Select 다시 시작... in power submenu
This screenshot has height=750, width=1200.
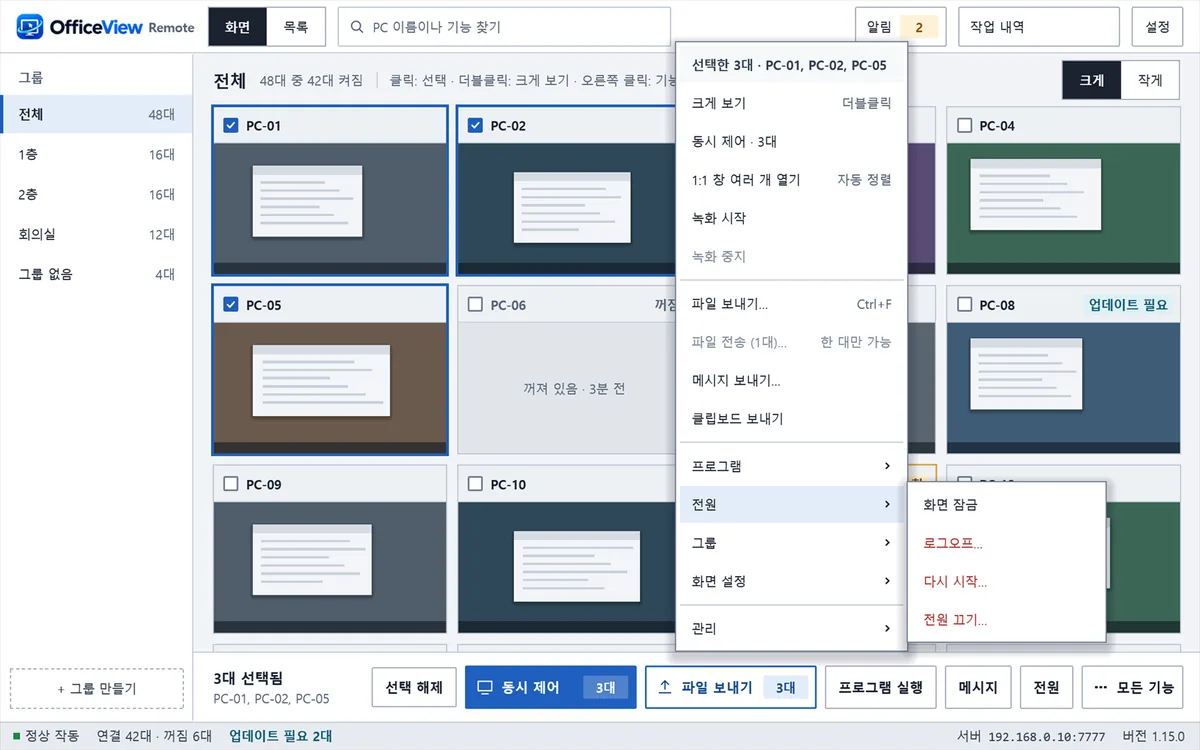click(1006, 582)
